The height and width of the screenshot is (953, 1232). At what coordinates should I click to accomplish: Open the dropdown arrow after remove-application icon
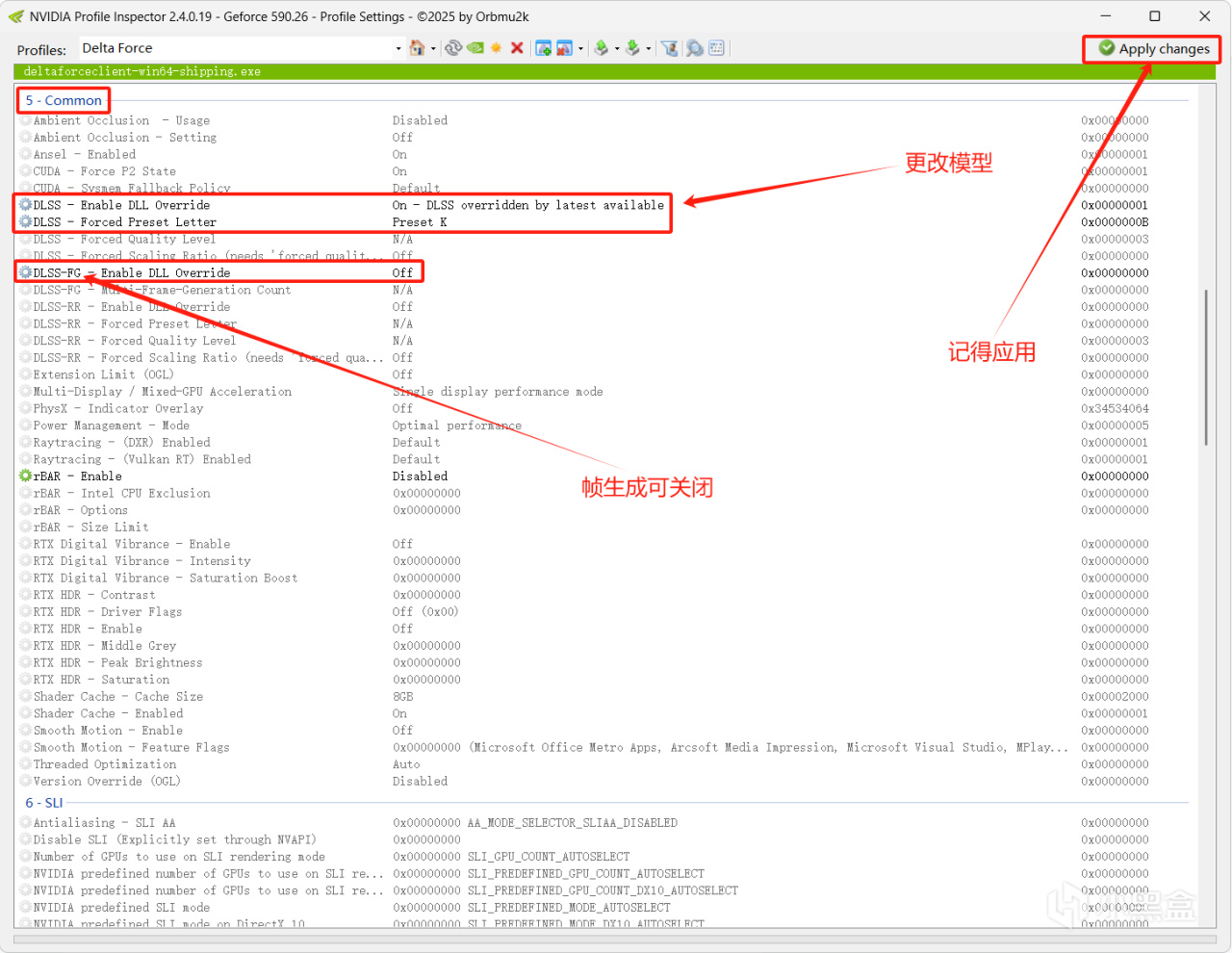pyautogui.click(x=580, y=49)
